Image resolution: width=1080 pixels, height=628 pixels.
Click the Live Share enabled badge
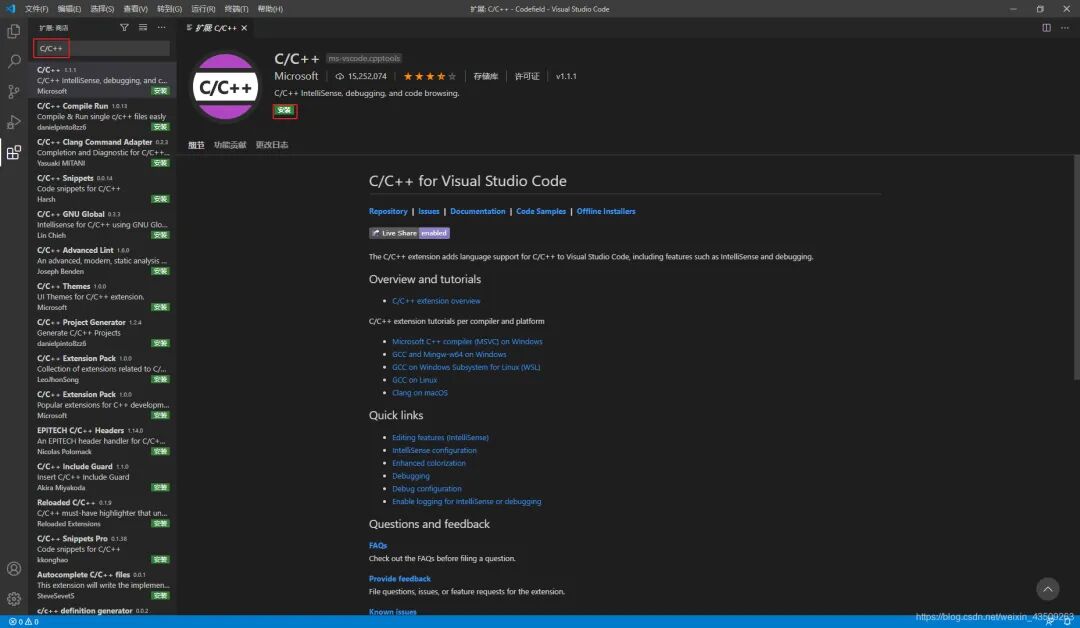click(x=409, y=233)
